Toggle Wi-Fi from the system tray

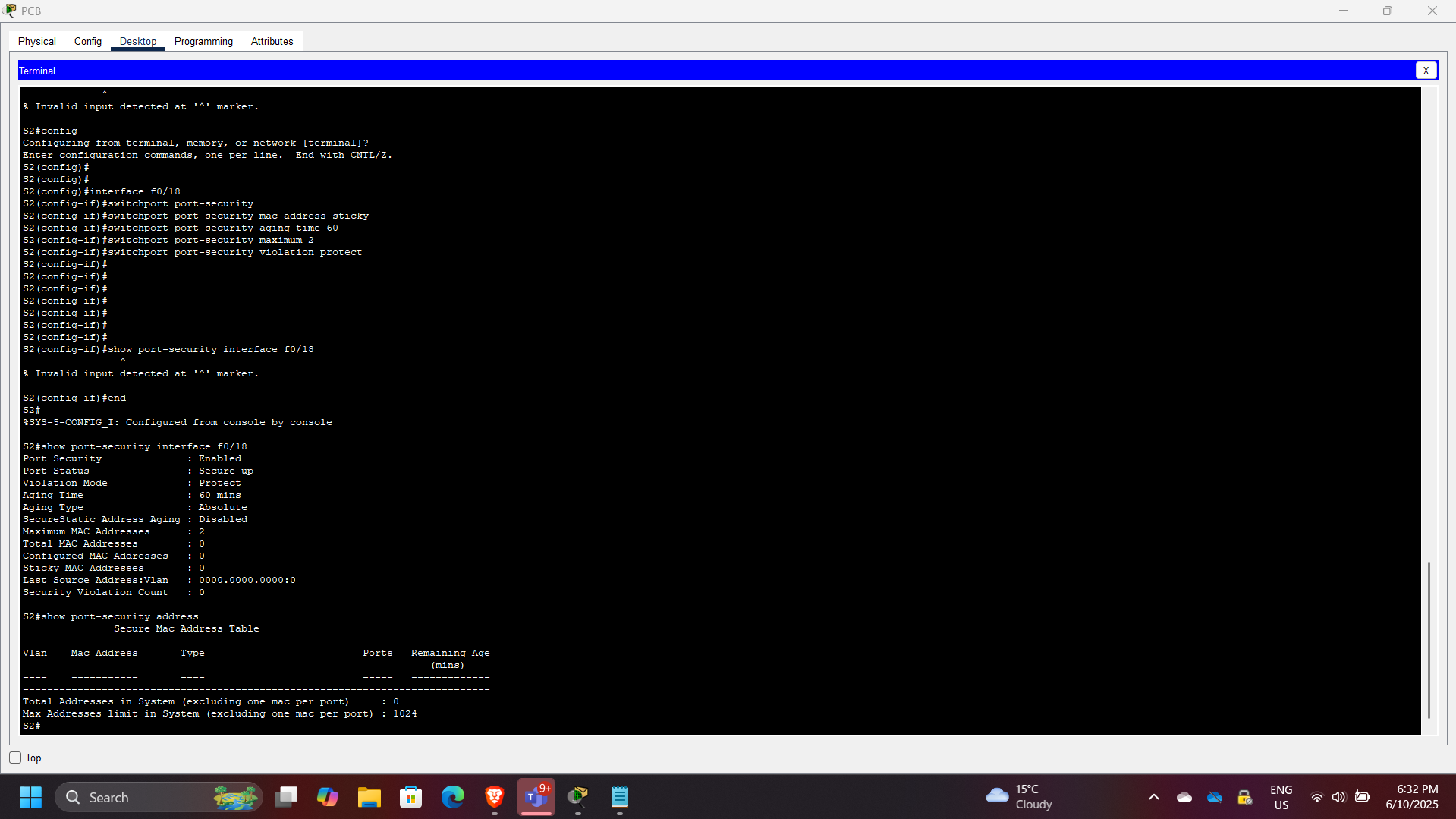[x=1316, y=797]
